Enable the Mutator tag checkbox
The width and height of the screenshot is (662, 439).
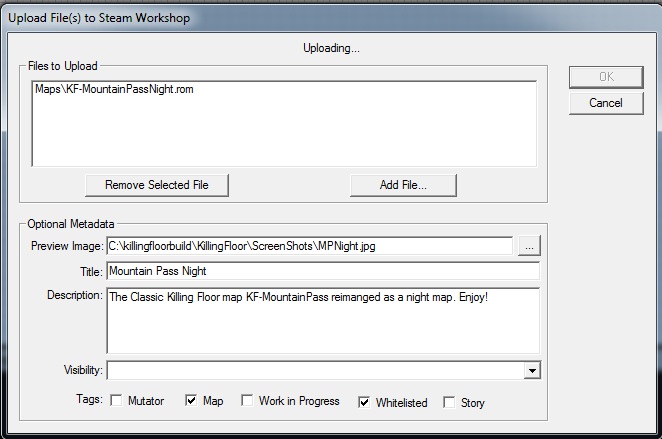[x=116, y=400]
